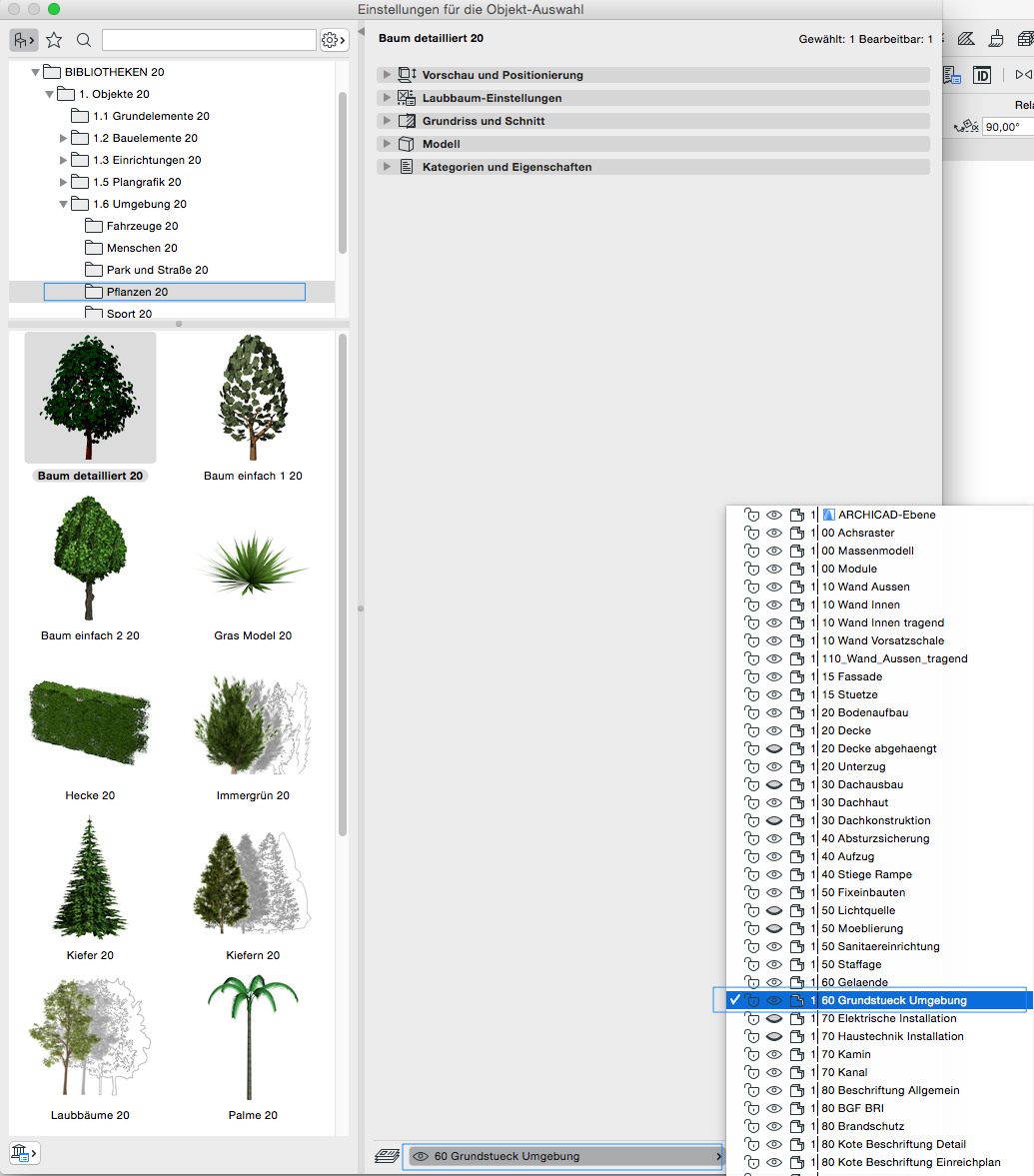The height and width of the screenshot is (1176, 1034).
Task: Click the lock icon for 00 Achsraster layer
Action: (752, 534)
